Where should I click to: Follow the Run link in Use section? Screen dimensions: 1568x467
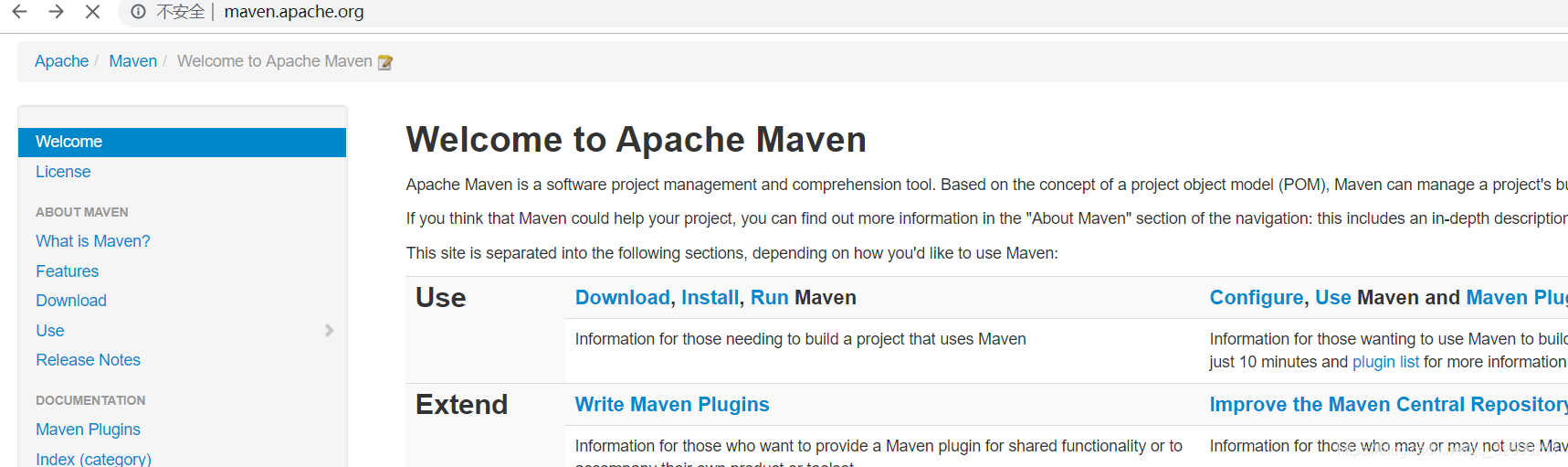770,298
